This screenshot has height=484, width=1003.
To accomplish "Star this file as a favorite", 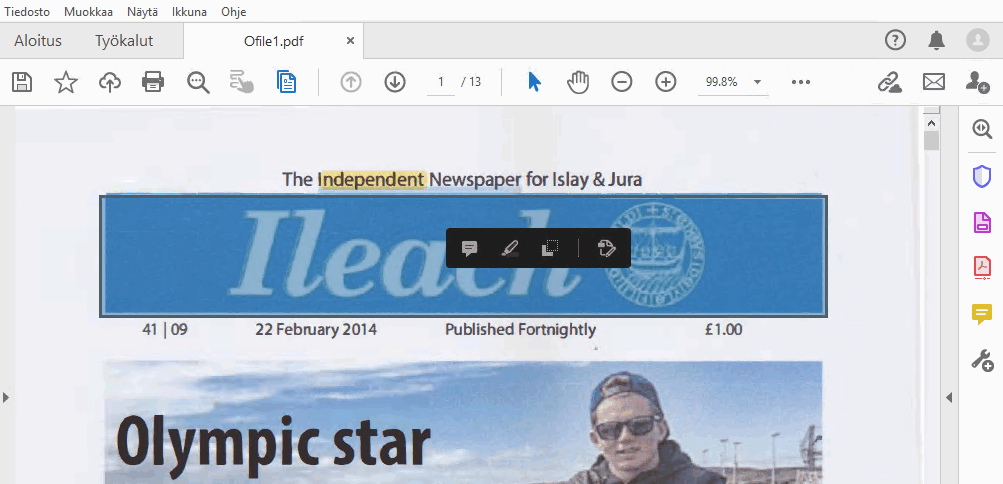I will coord(66,82).
